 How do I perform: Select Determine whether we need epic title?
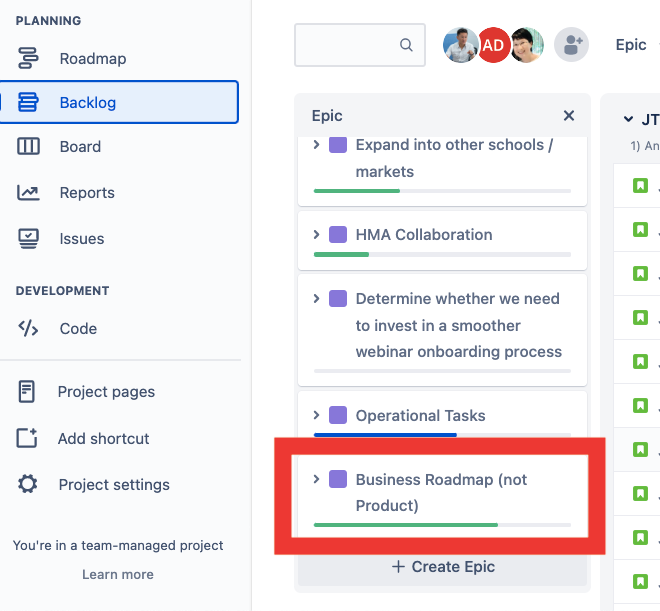[459, 325]
